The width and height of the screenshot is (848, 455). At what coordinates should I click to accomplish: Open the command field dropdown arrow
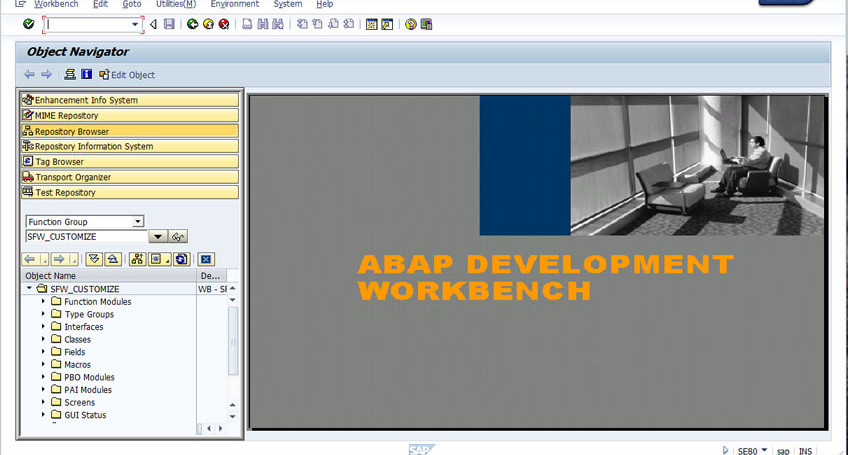(x=135, y=24)
